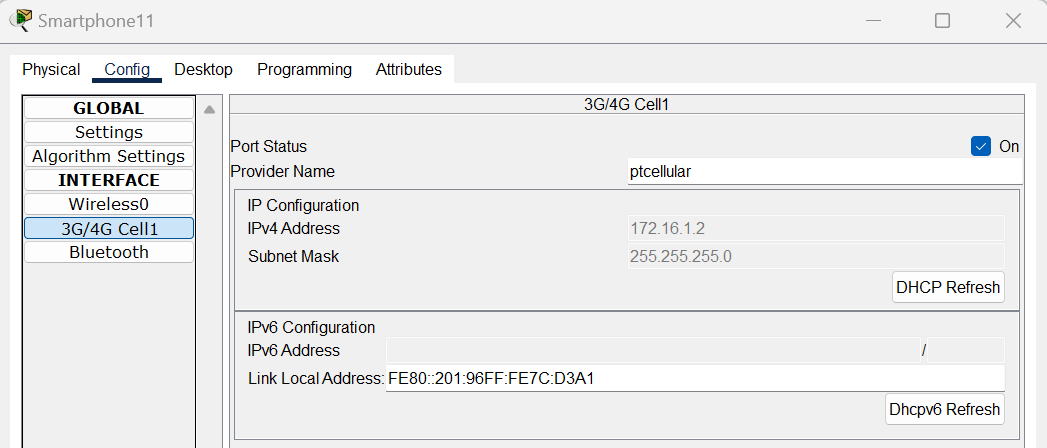Select the 3G/4G Cell1 interface
1047x448 pixels.
(109, 228)
